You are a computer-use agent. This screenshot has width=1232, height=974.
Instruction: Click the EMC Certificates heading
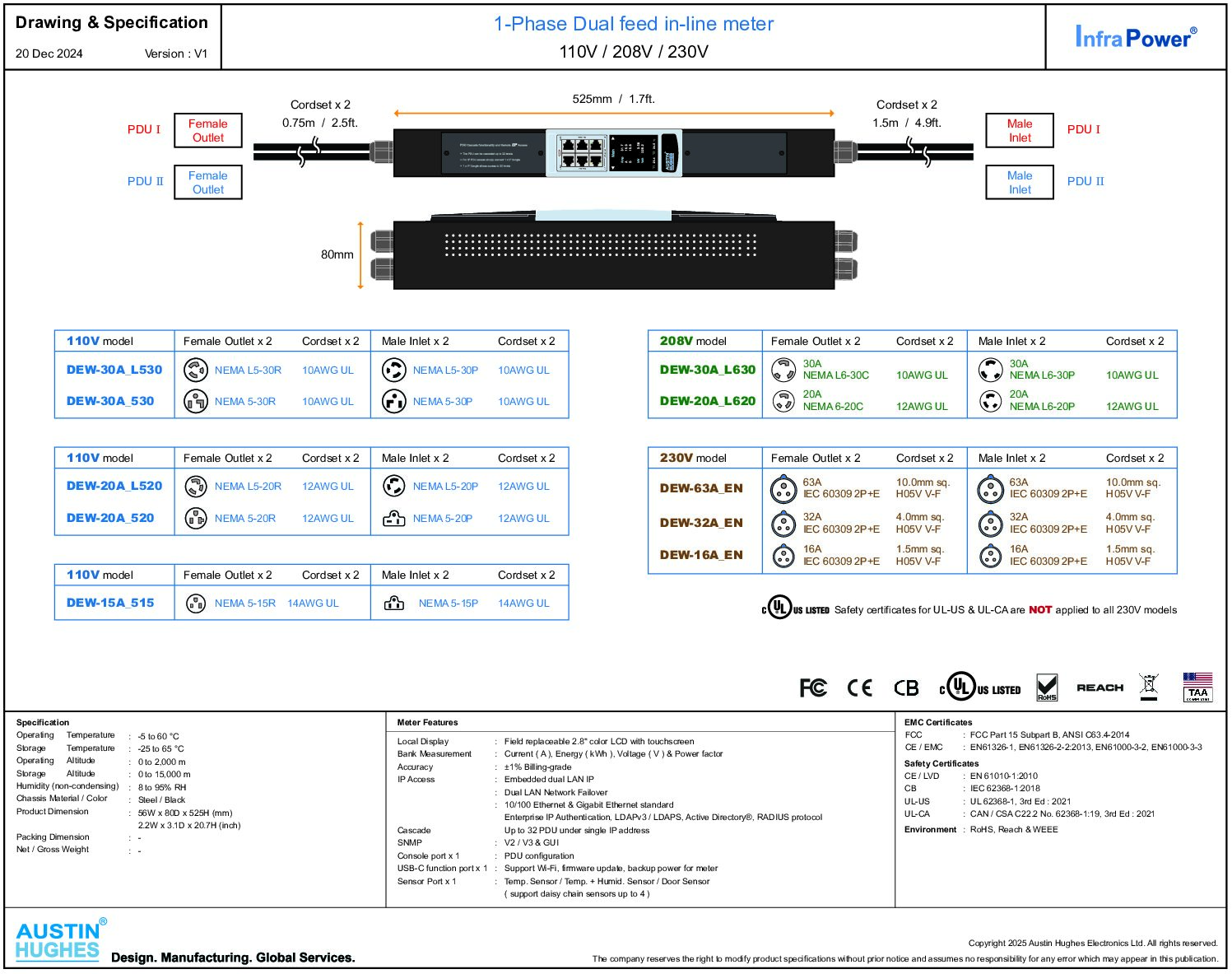(x=938, y=723)
